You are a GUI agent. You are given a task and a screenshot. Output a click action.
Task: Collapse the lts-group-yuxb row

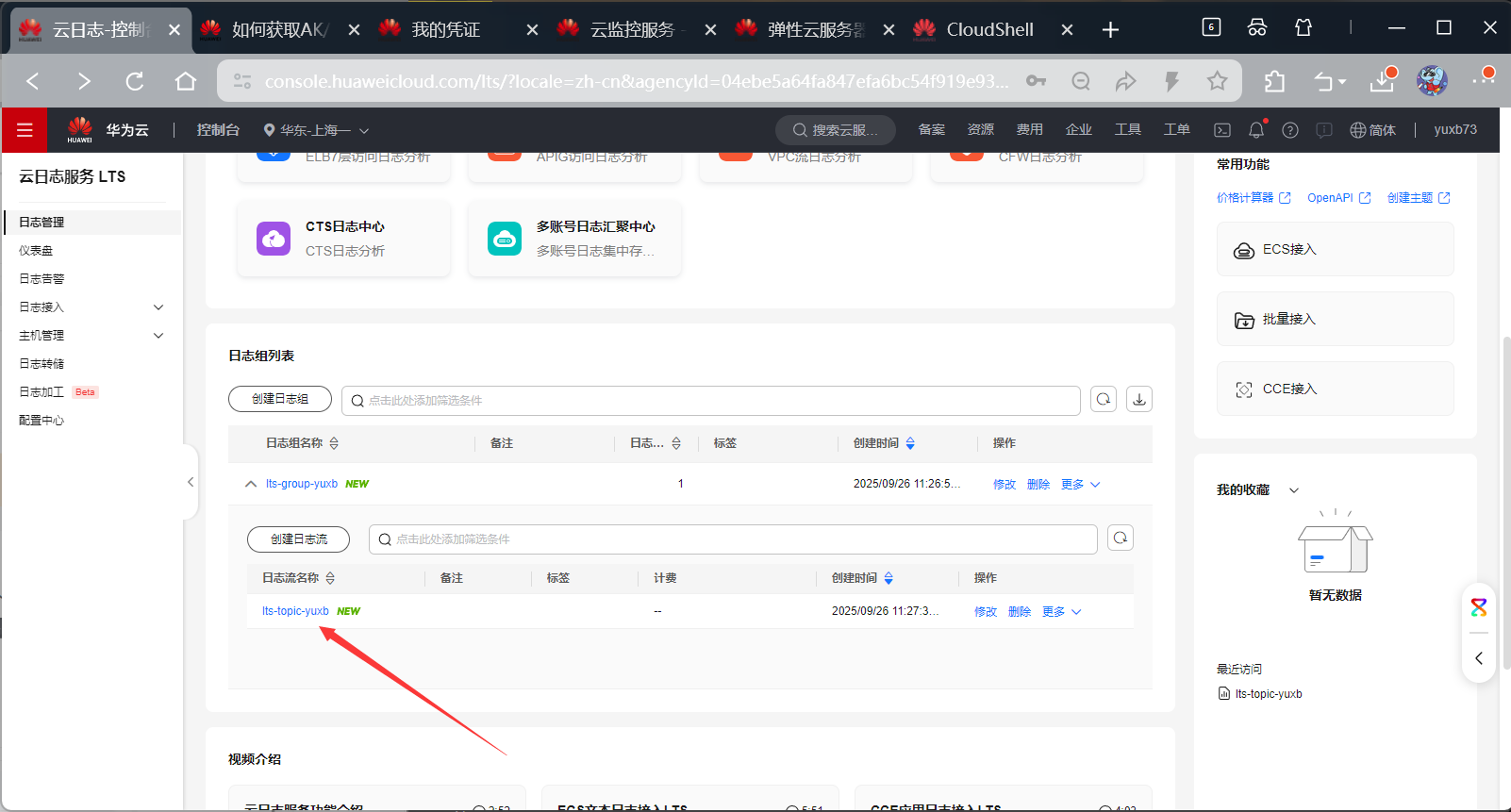pos(251,484)
